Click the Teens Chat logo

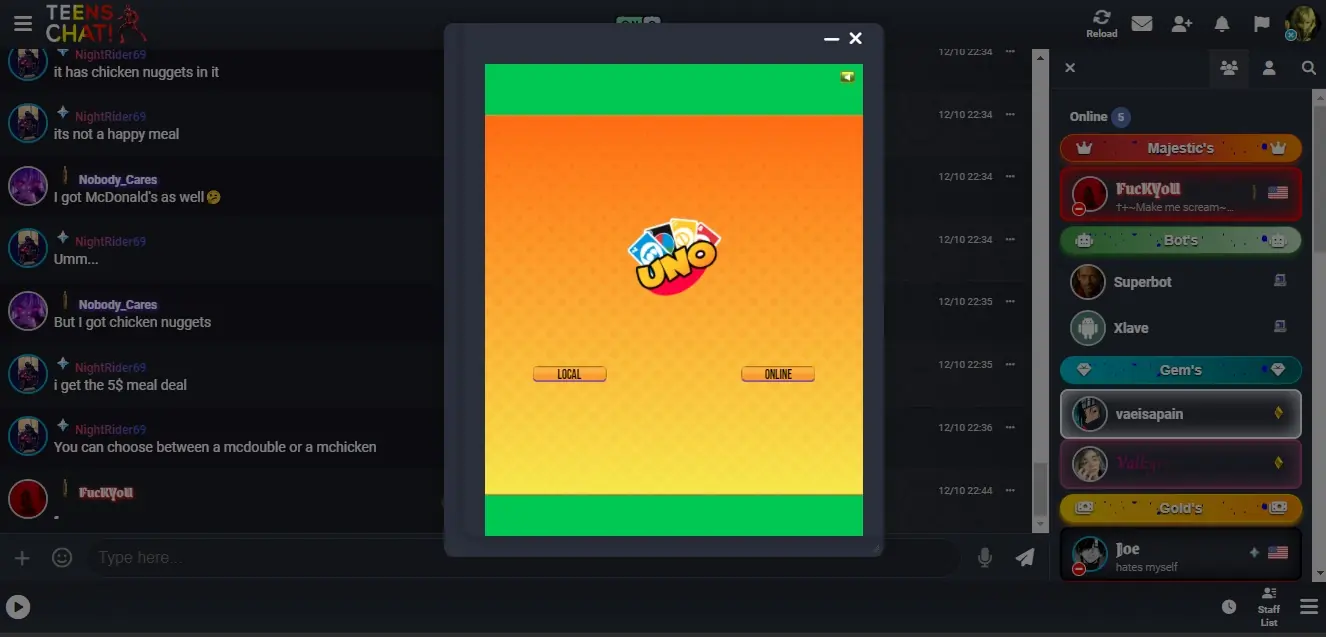pyautogui.click(x=95, y=24)
